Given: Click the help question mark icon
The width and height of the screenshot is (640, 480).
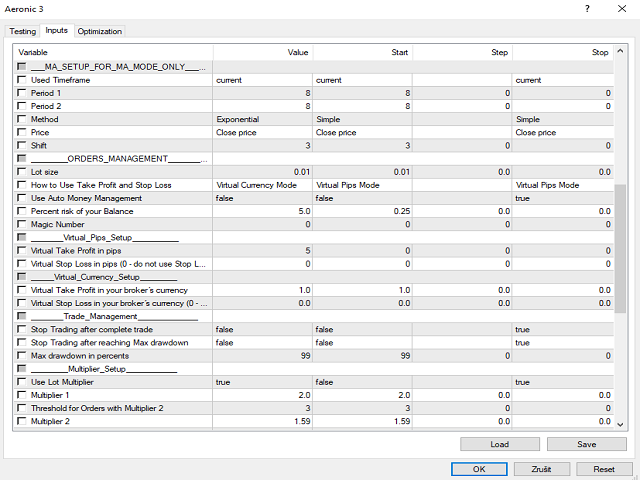Looking at the screenshot, I should 587,9.
